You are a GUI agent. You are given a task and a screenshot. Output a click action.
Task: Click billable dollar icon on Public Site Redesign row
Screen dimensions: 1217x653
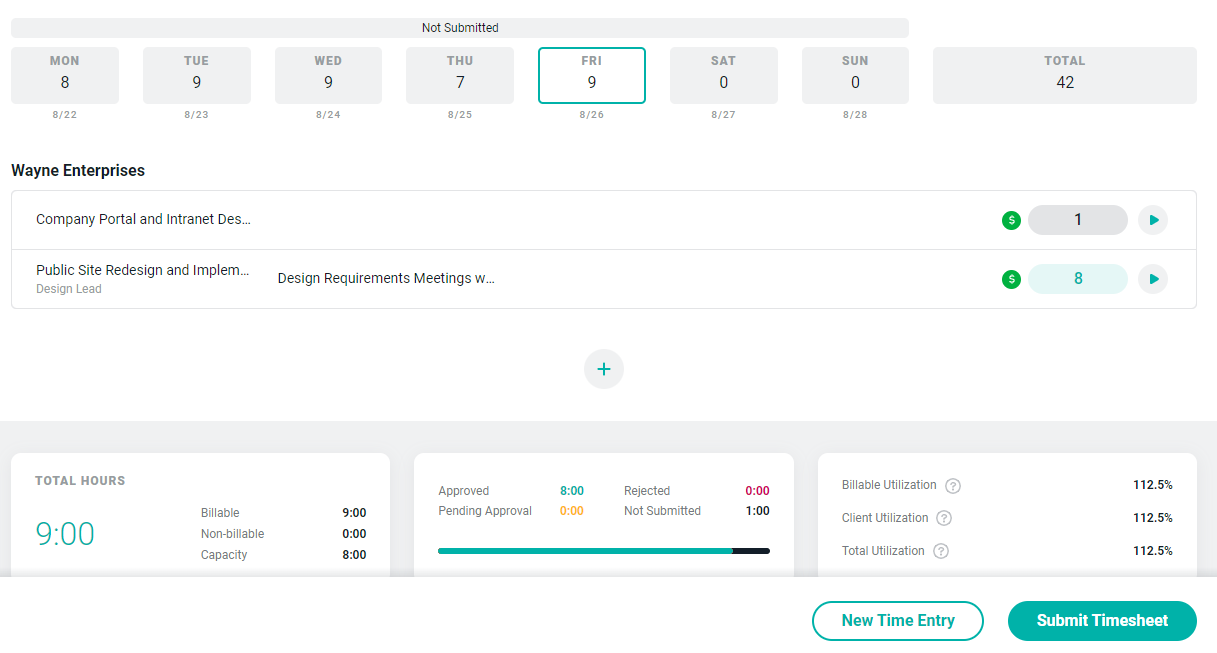(1011, 279)
